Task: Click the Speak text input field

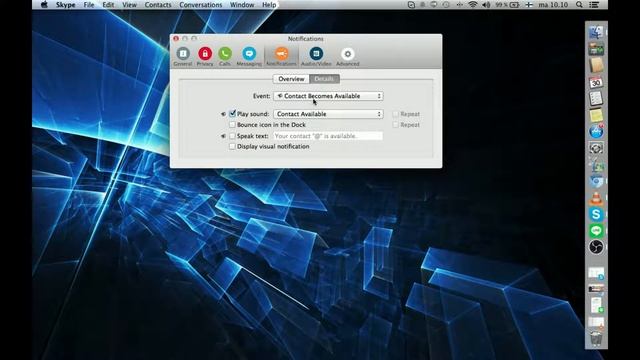Action: (328, 136)
